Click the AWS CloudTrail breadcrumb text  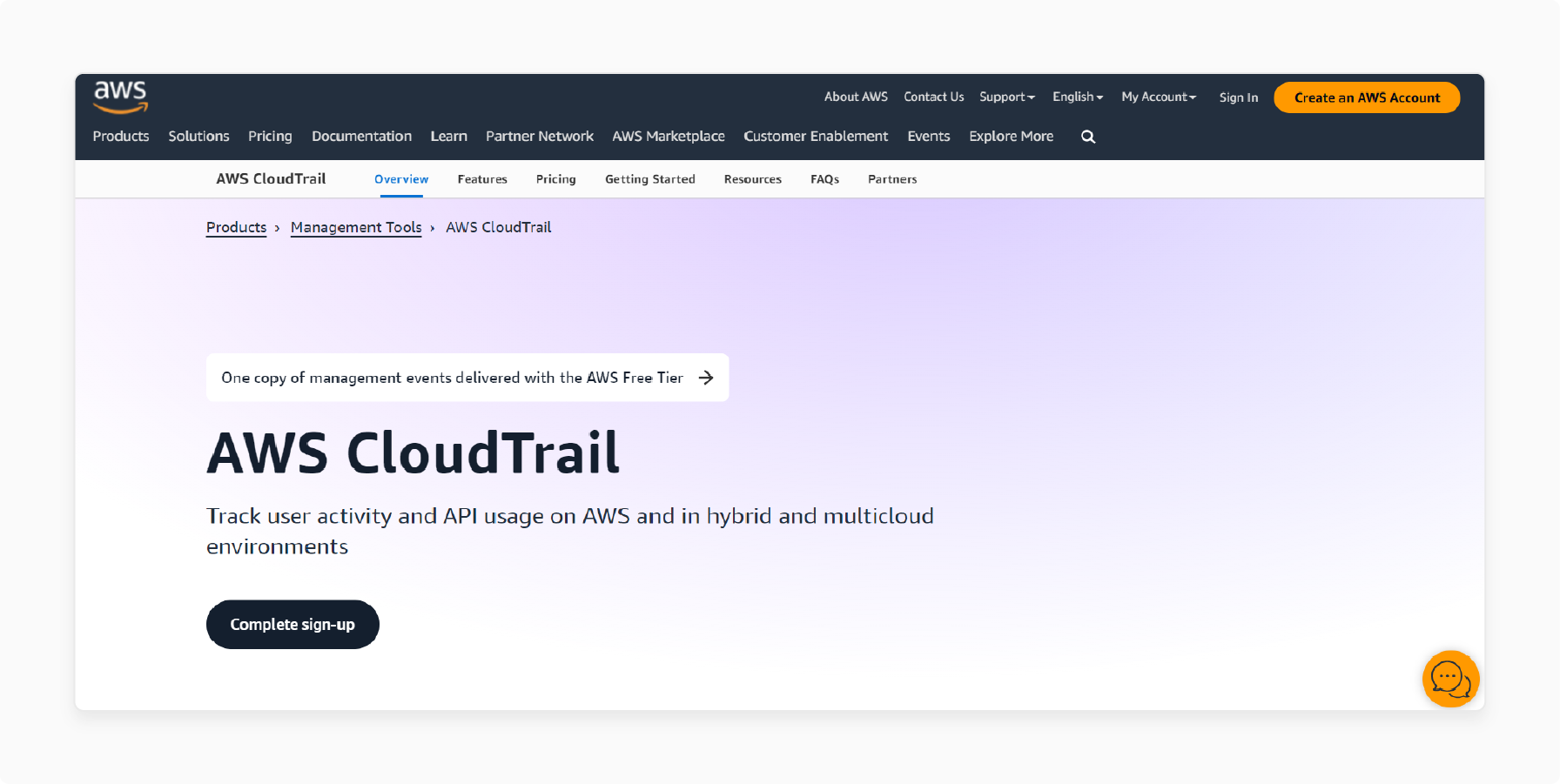tap(499, 227)
